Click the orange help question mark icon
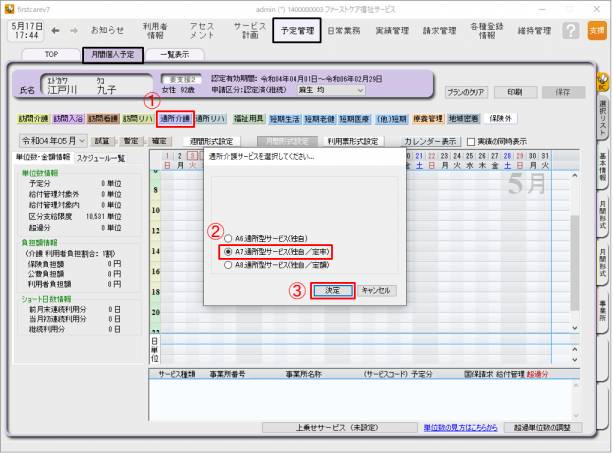This screenshot has height=453, width=613. tap(569, 31)
